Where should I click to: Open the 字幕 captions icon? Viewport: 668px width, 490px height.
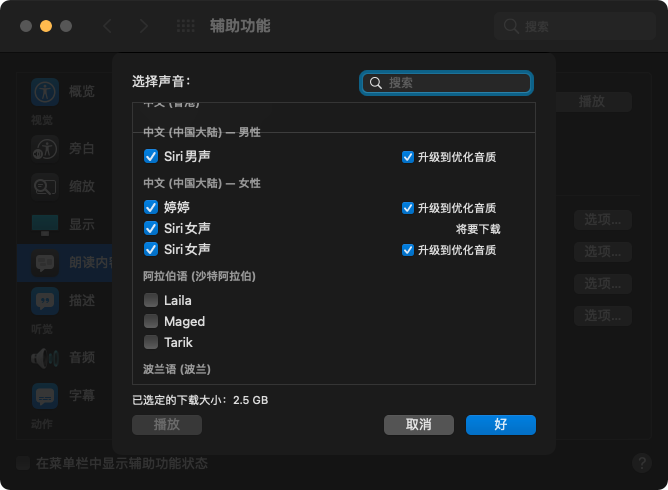tap(45, 395)
